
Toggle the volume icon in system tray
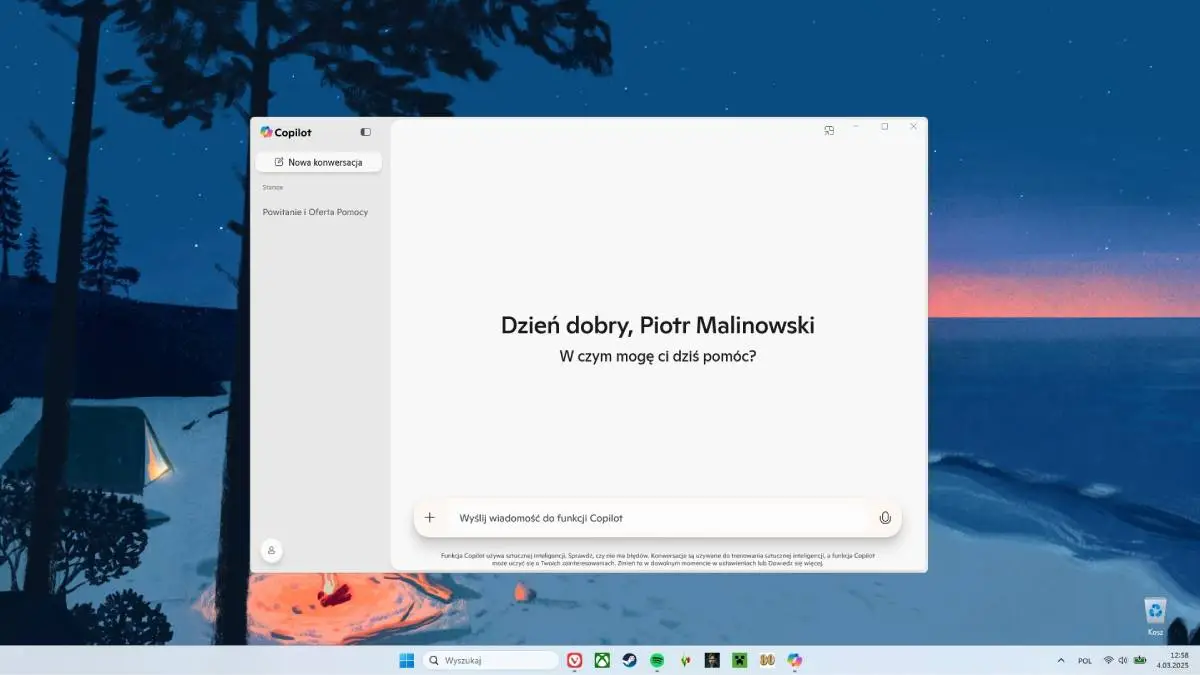click(x=1122, y=660)
